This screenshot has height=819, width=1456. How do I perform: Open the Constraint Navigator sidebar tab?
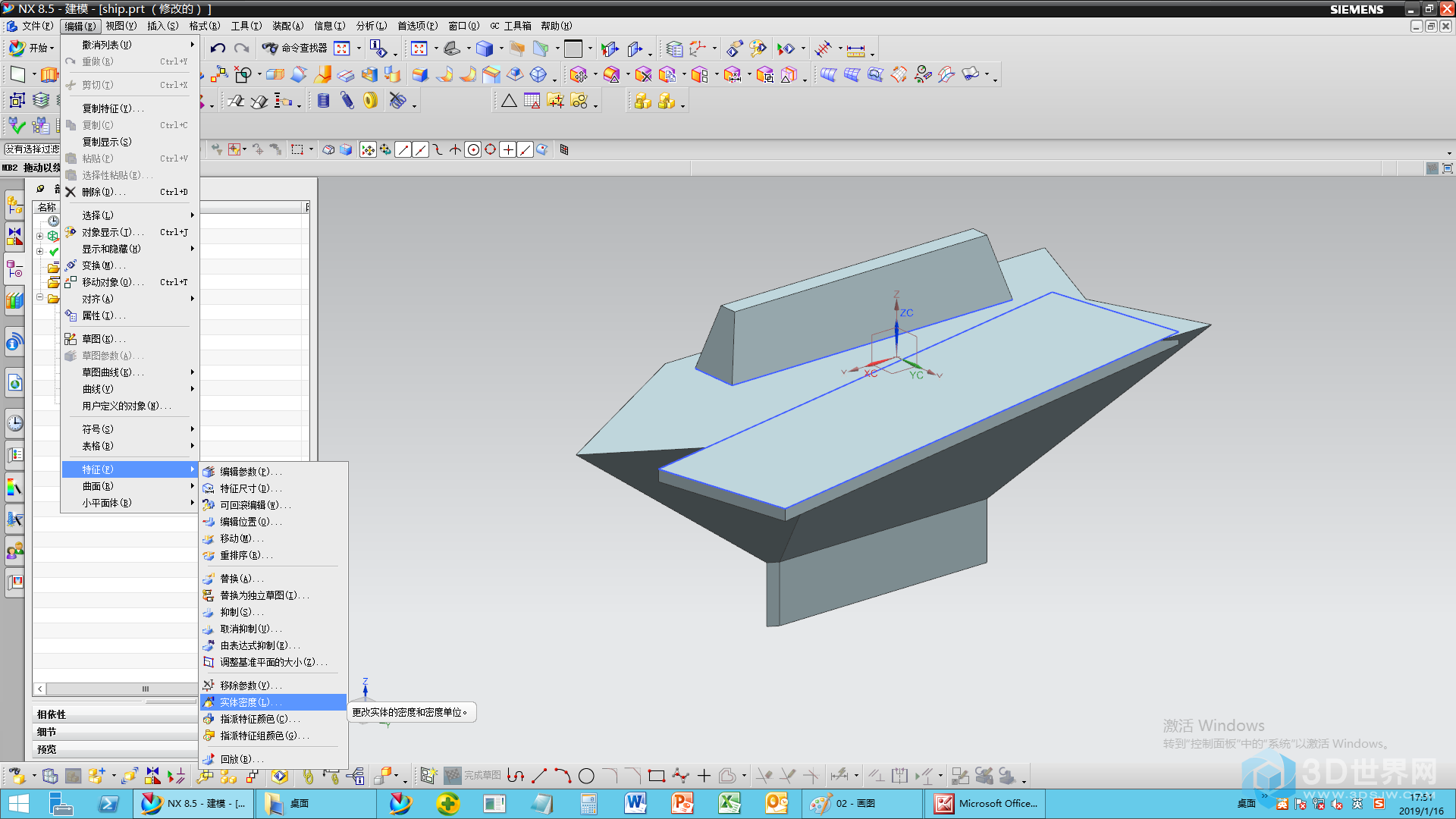point(15,237)
